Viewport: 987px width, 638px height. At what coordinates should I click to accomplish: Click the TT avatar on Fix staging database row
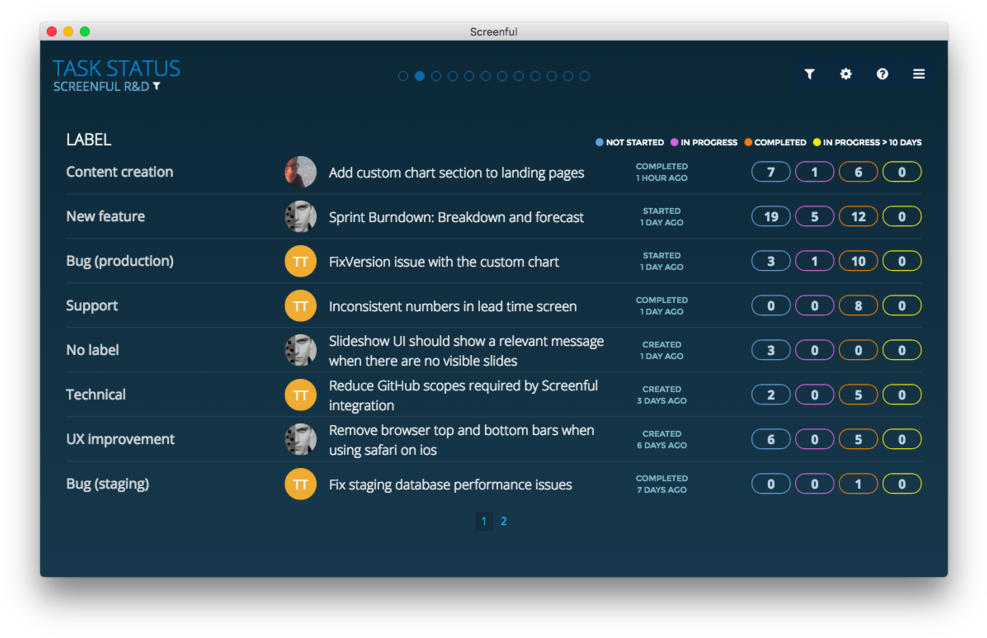[300, 483]
